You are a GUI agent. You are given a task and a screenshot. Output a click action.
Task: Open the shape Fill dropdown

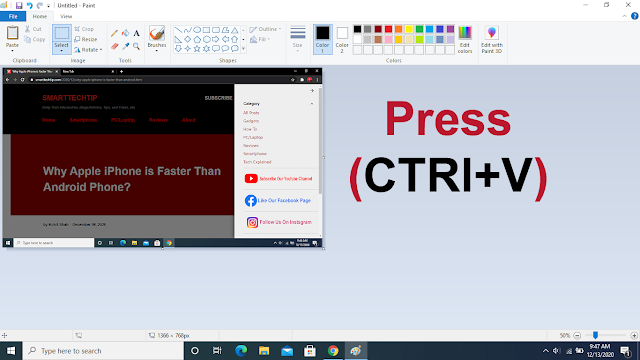[x=260, y=39]
